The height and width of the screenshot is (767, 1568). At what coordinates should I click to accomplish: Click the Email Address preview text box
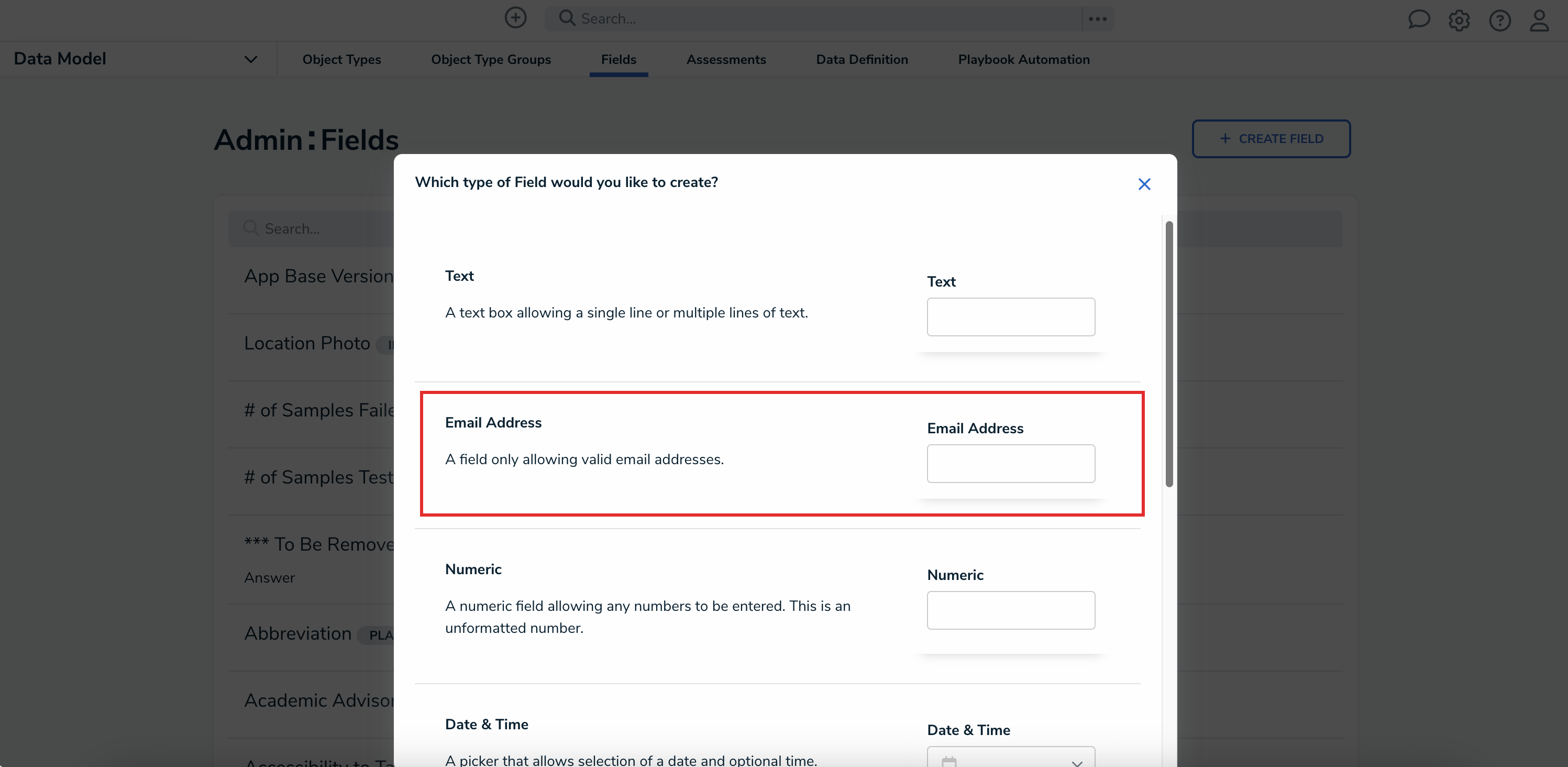[x=1010, y=463]
